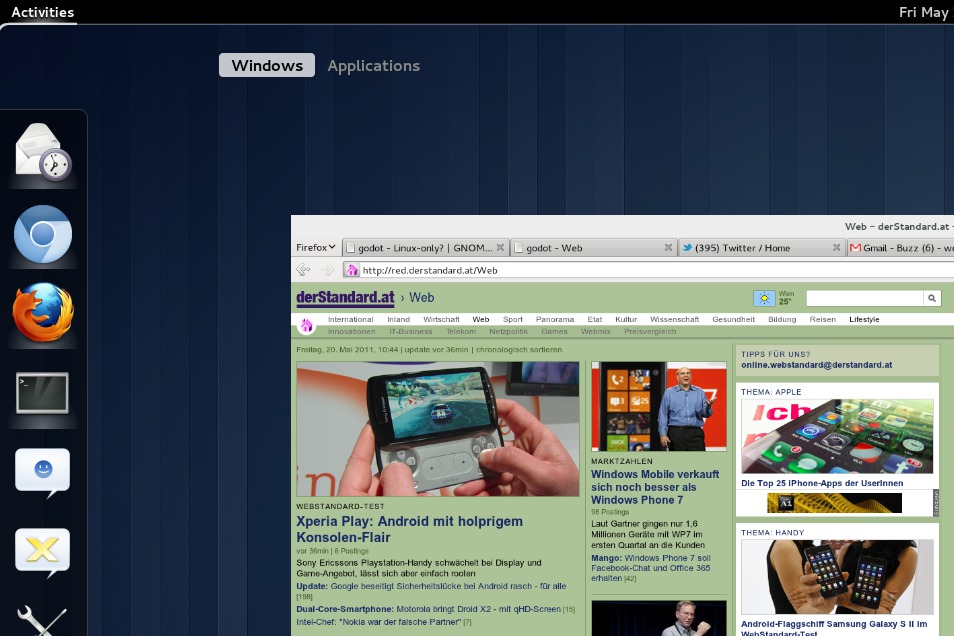Open the XChat dash icon with yellow X
This screenshot has height=636, width=954.
pos(43,552)
